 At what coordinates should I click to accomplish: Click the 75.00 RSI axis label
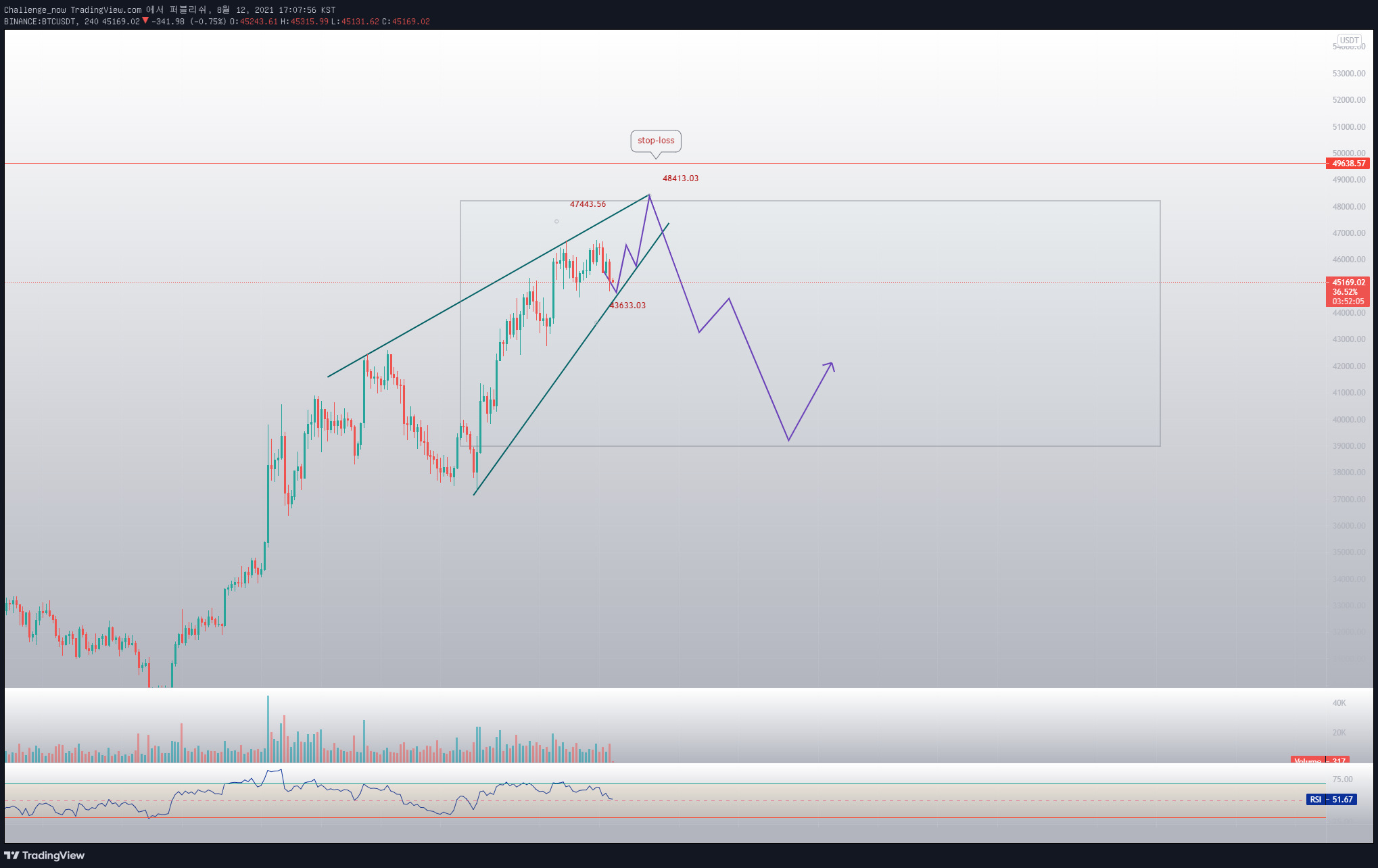click(1343, 779)
